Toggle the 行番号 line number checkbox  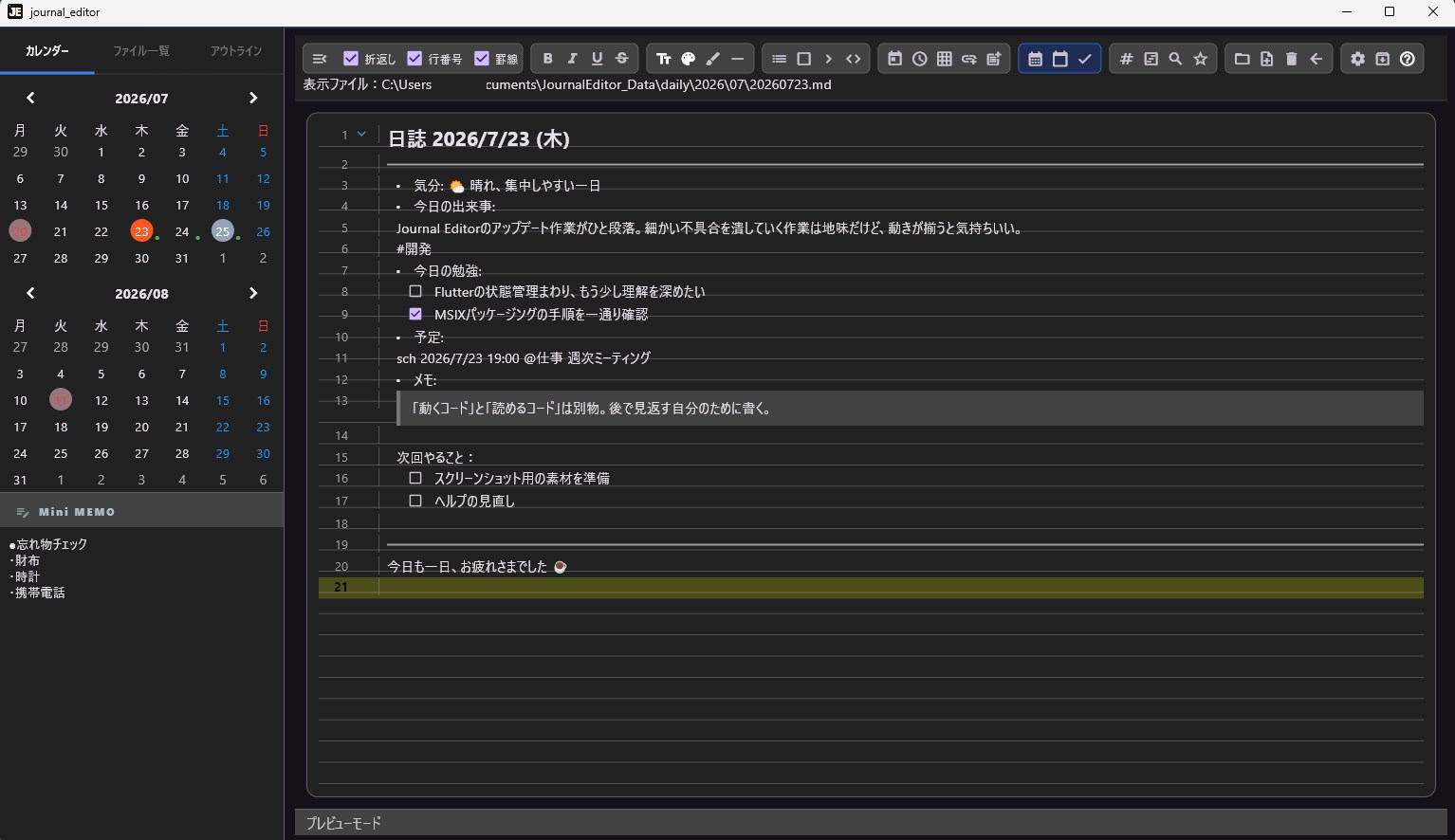(414, 59)
